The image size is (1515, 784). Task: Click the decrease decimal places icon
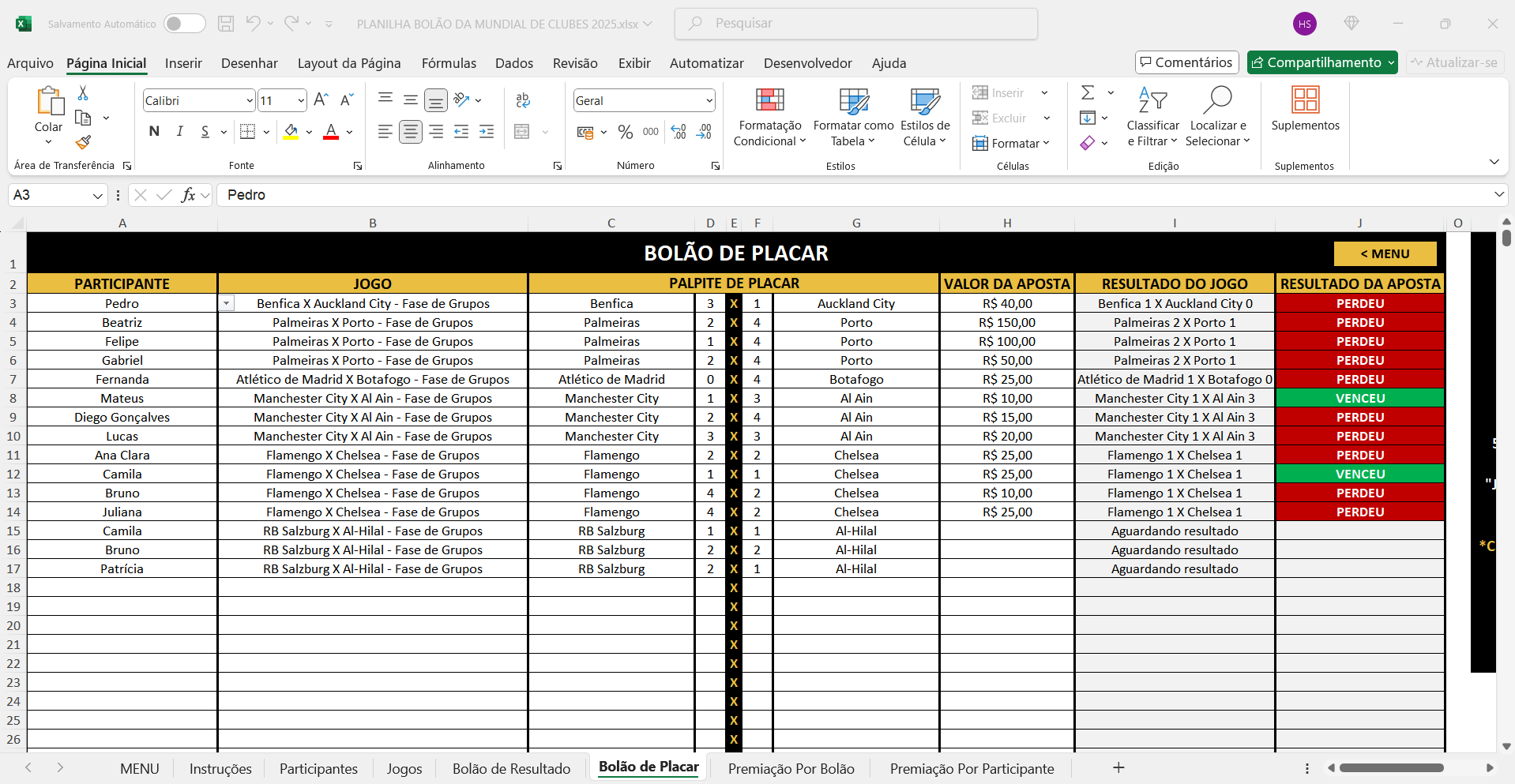(x=704, y=132)
